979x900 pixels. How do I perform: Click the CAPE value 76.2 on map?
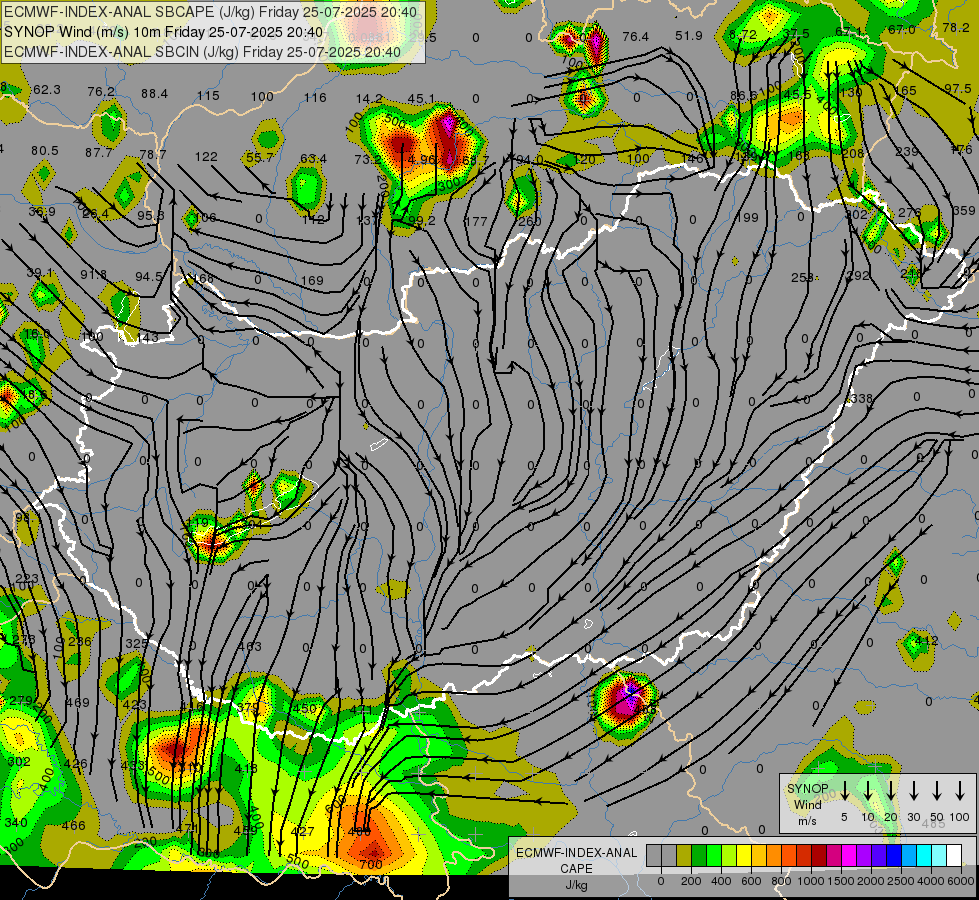pos(101,92)
